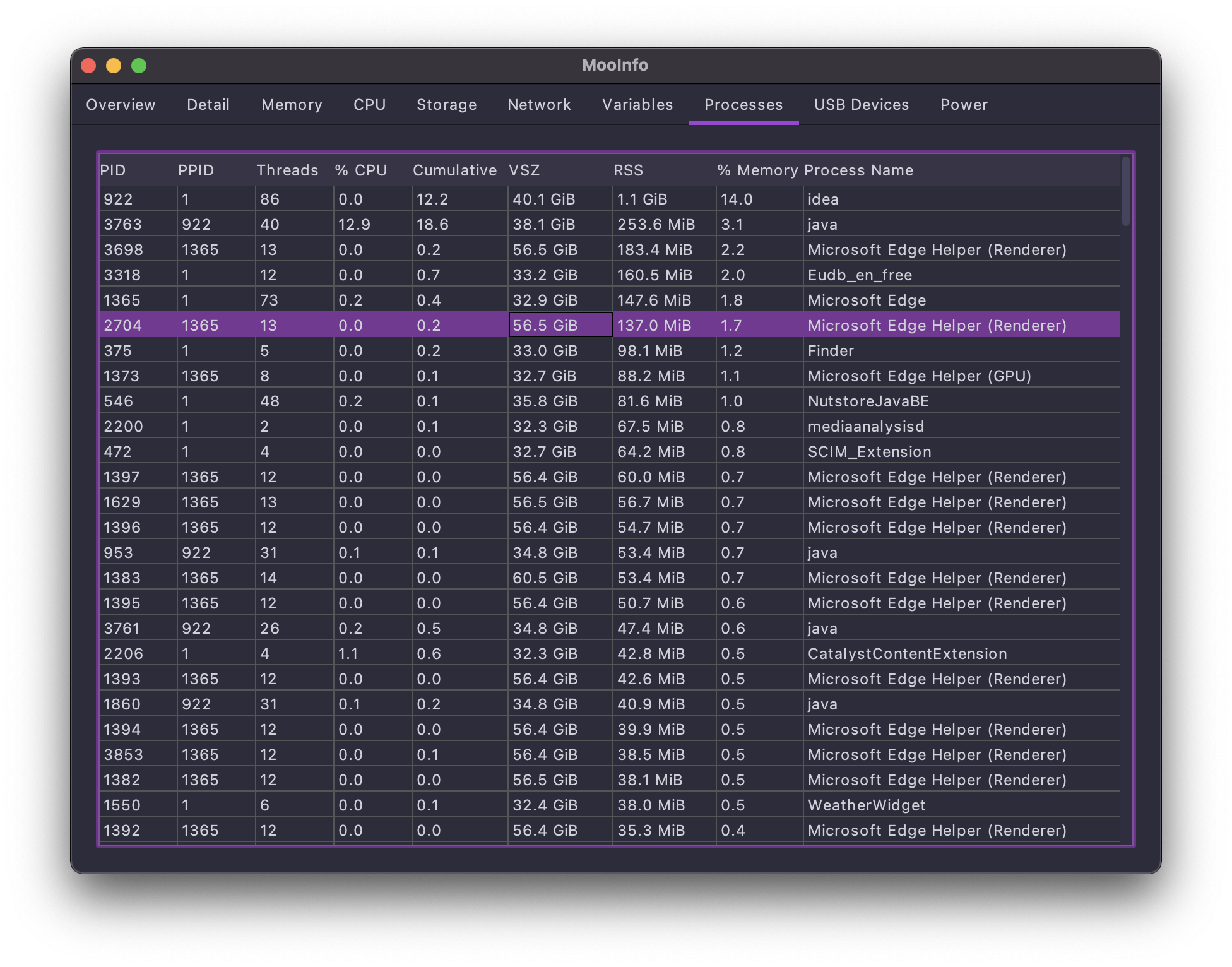Maximize the MooInfo window with green button
The image size is (1232, 967).
coord(139,66)
